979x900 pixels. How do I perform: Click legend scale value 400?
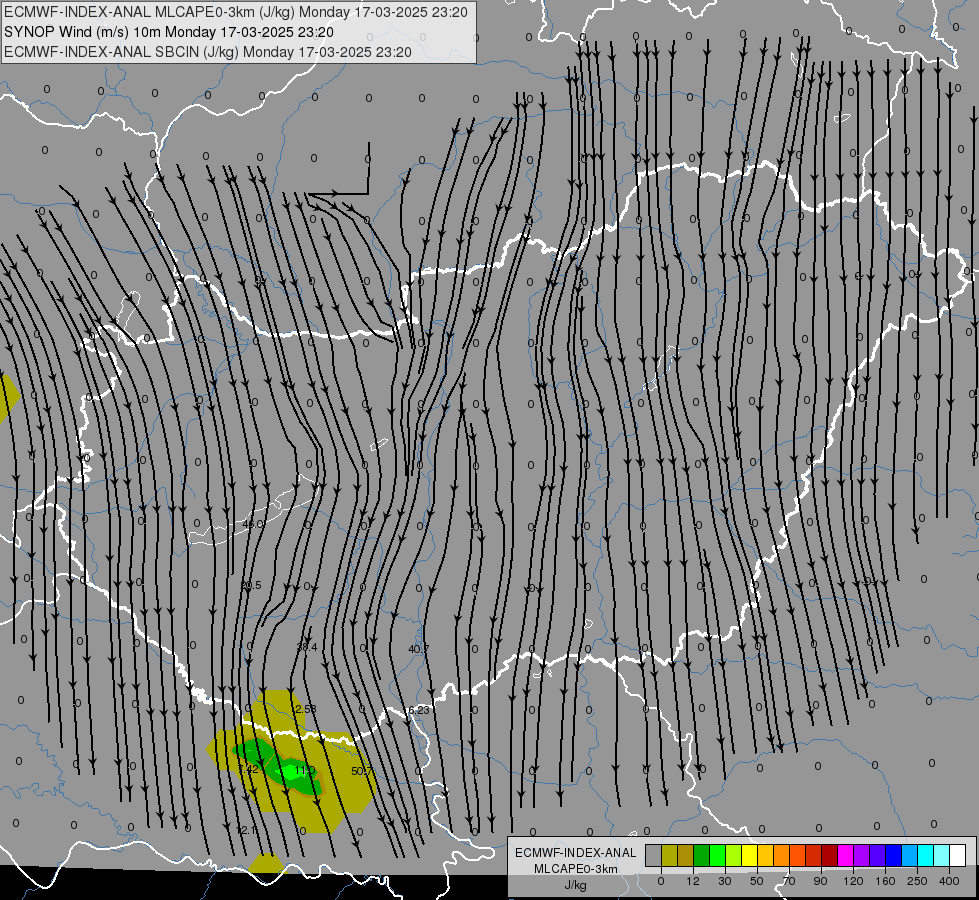pyautogui.click(x=949, y=881)
